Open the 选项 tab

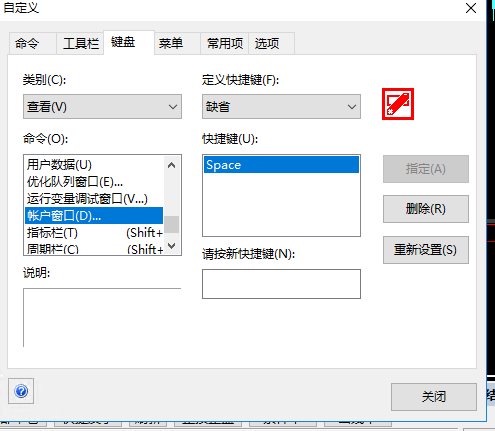click(271, 43)
